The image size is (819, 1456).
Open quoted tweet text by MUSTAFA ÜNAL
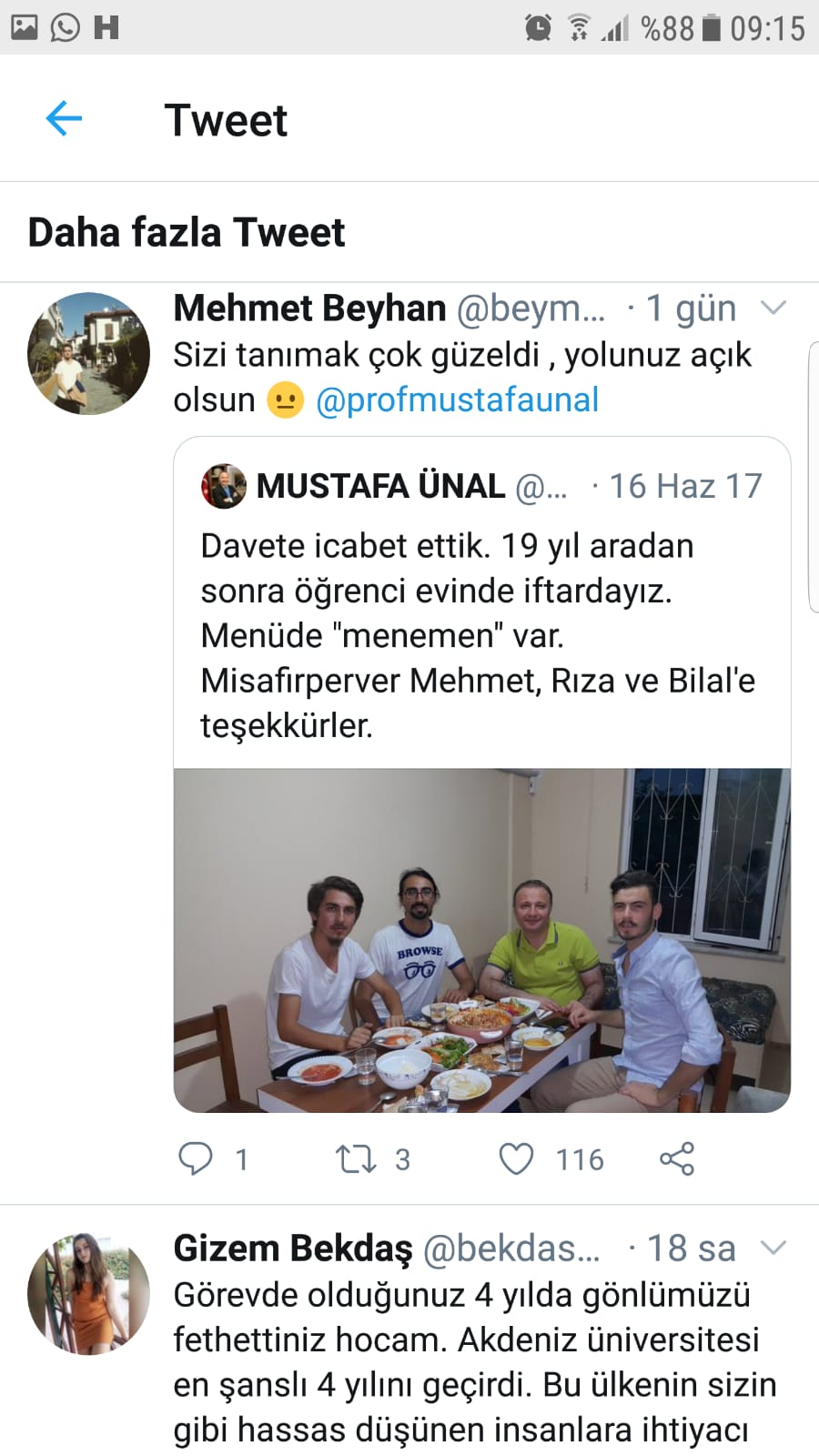click(x=479, y=635)
